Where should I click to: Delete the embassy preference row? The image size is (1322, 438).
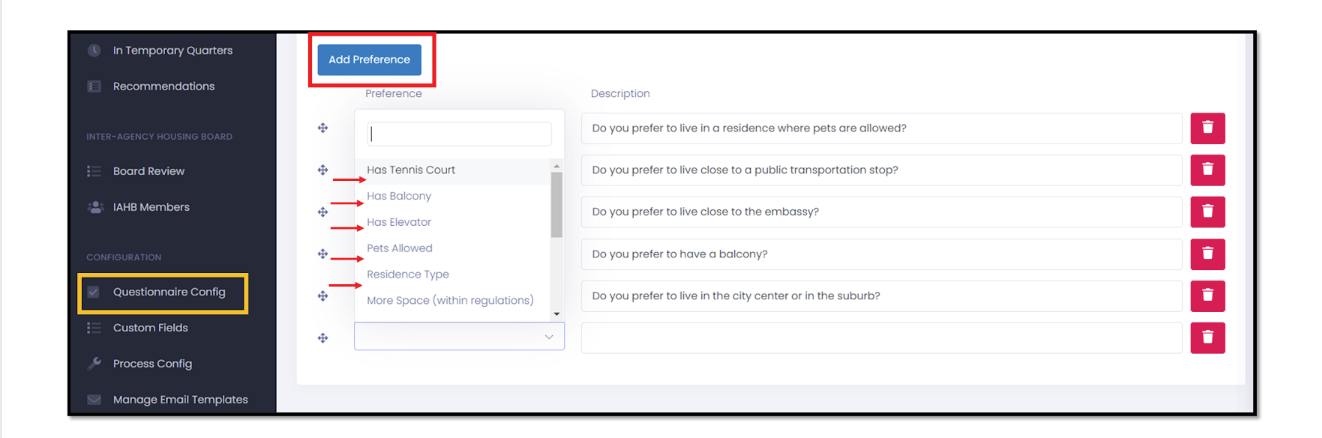[x=1207, y=212]
